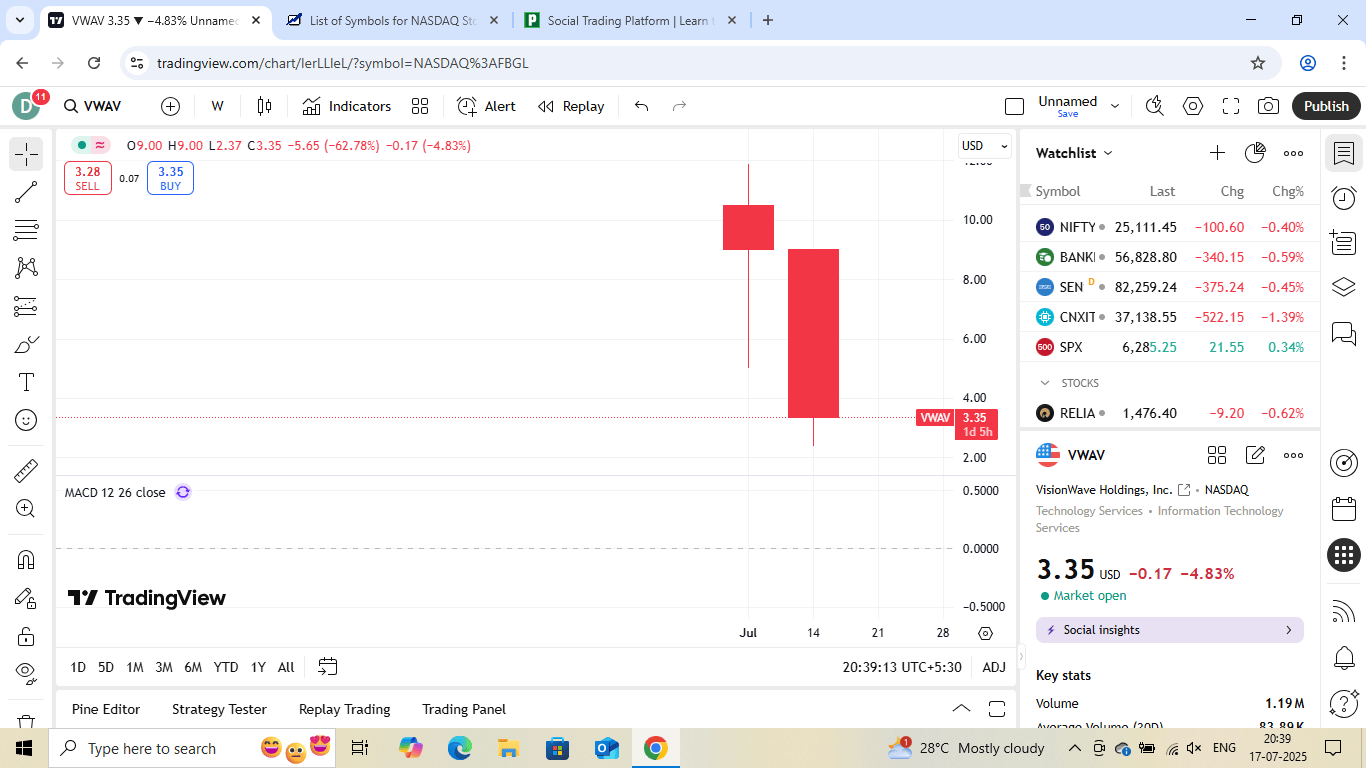Image resolution: width=1366 pixels, height=768 pixels.
Task: Select the crosshair cursor tool
Action: coord(26,154)
